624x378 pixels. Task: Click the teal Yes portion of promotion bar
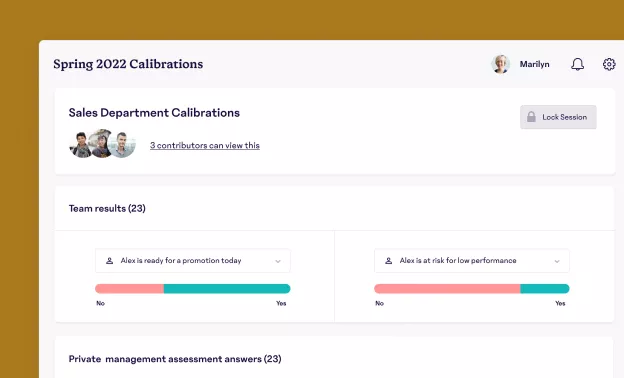[x=227, y=288]
